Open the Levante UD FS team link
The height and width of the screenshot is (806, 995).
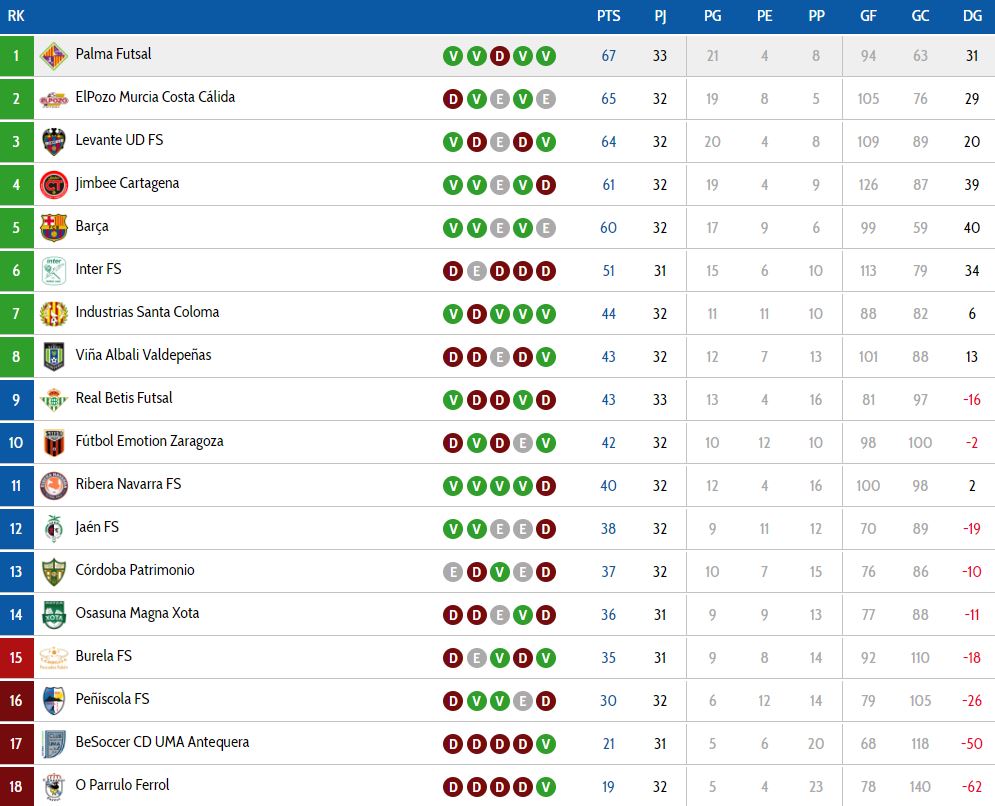click(x=119, y=140)
